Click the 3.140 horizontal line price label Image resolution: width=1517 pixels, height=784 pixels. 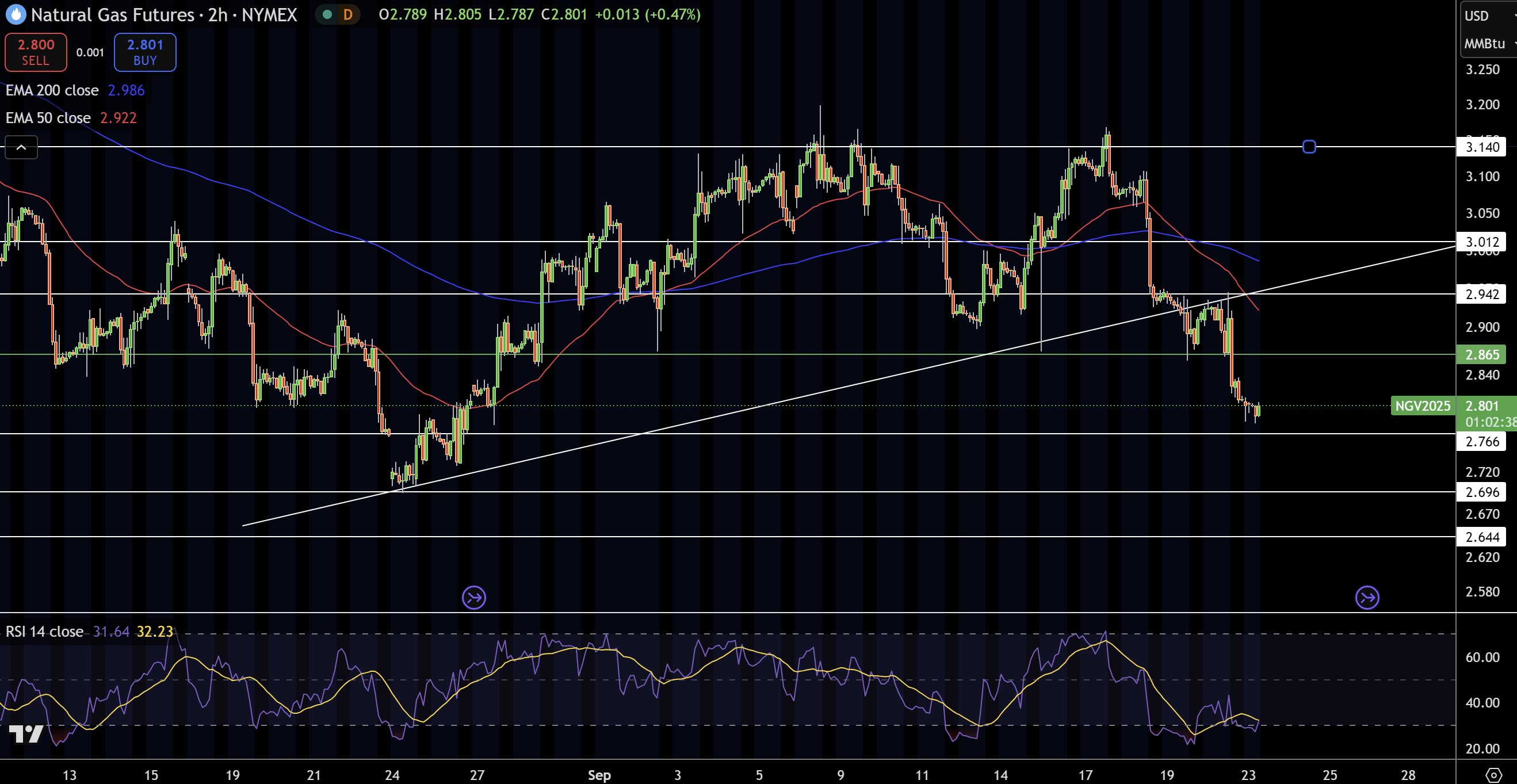click(x=1482, y=147)
